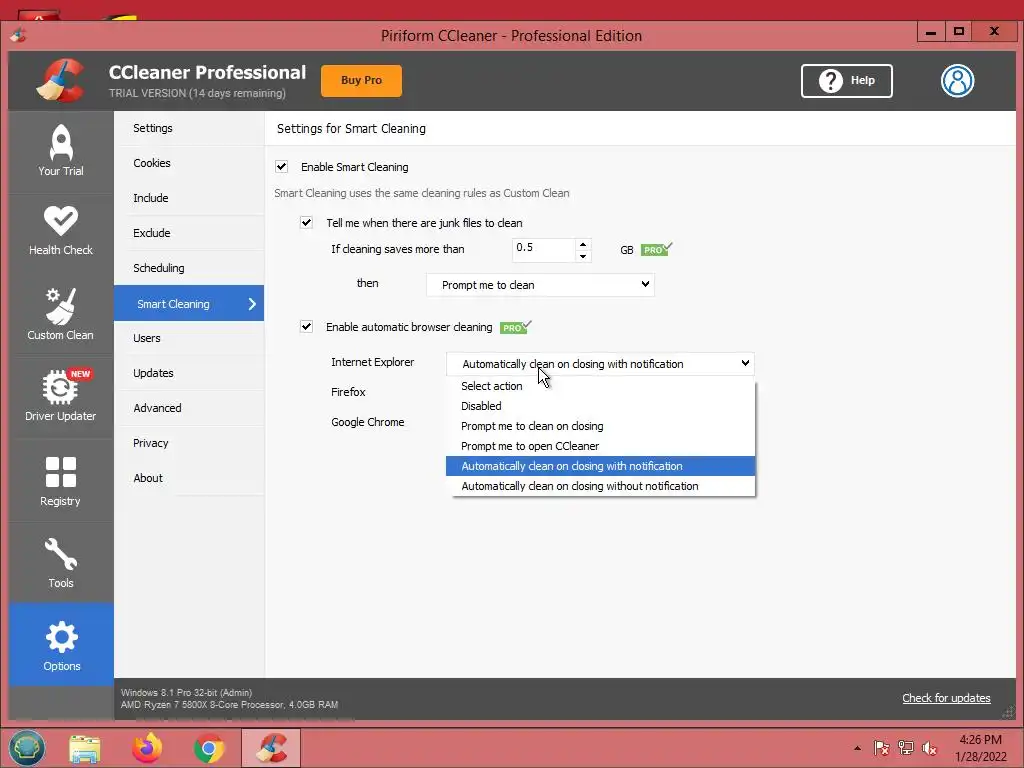The image size is (1024, 768).
Task: Toggle Enable Smart Cleaning checkbox
Action: tap(281, 167)
